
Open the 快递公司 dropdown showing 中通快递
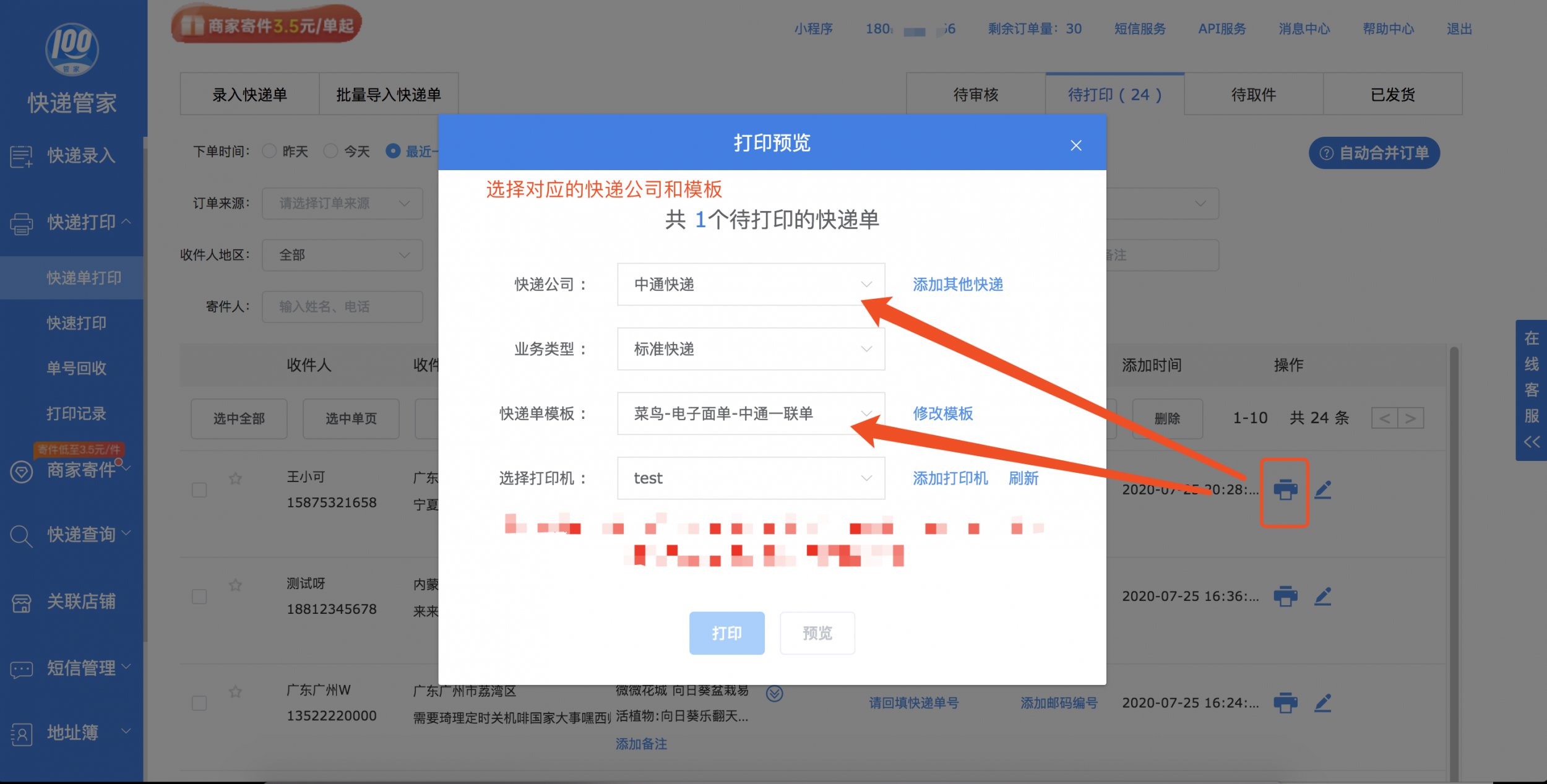point(751,284)
